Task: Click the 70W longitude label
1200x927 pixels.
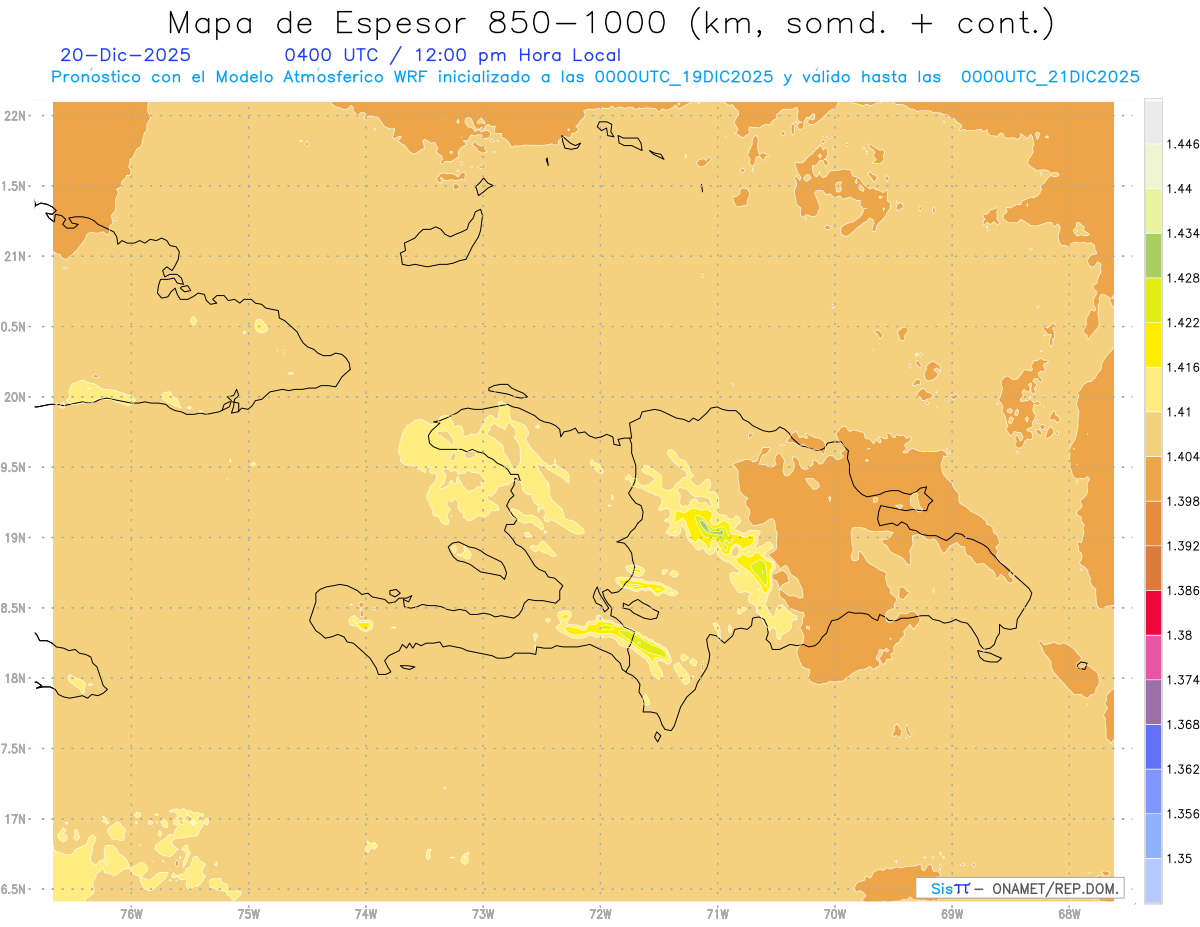Action: (835, 913)
